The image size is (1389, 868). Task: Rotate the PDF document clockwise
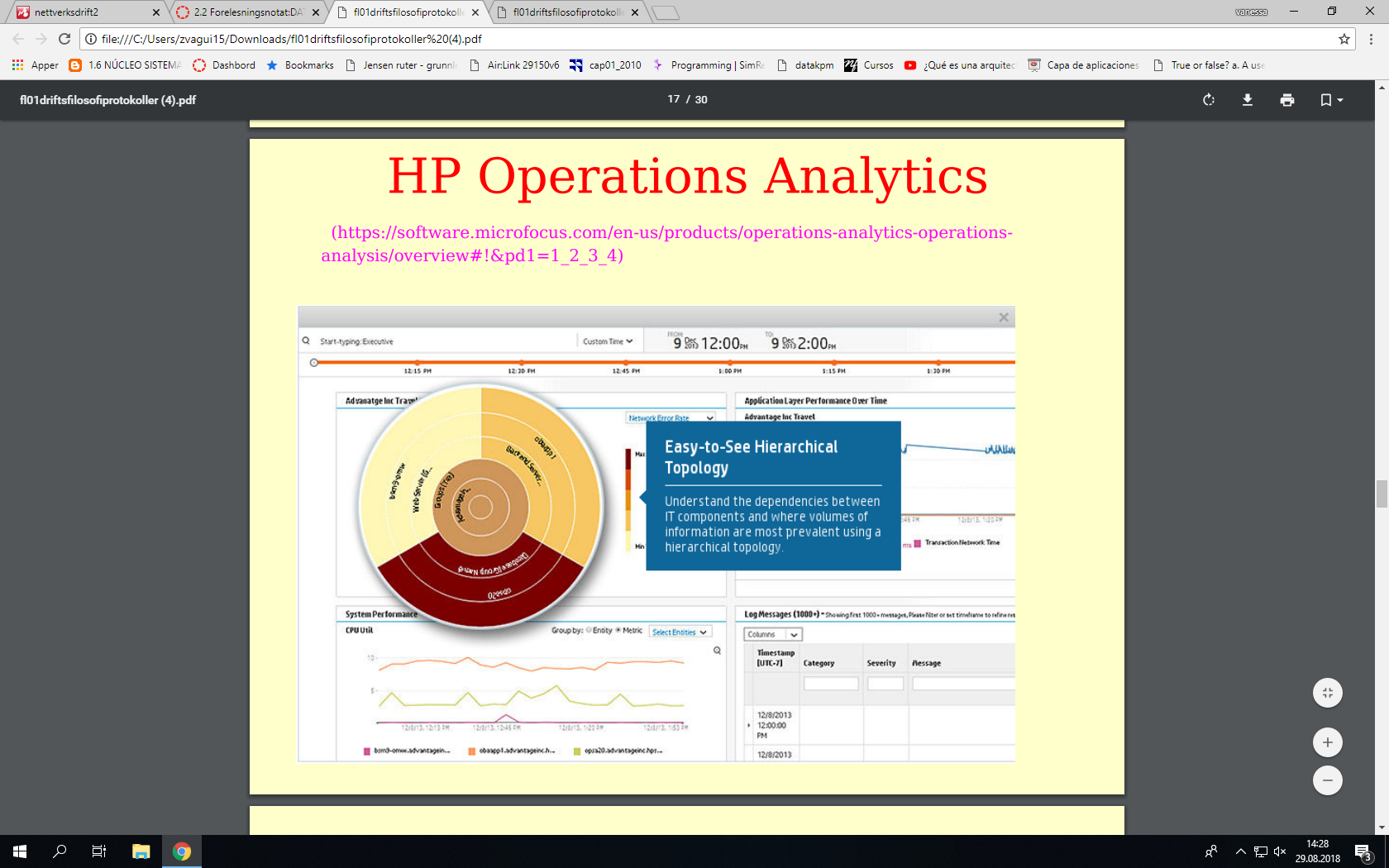click(1209, 100)
